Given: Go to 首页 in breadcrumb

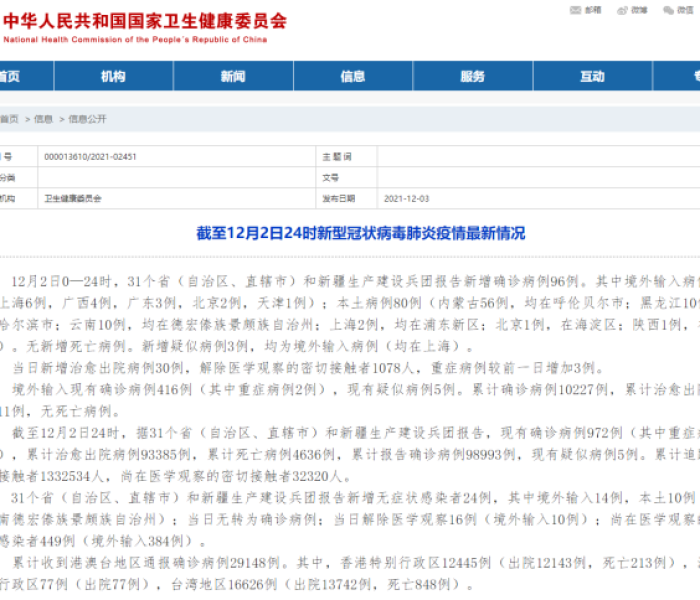Looking at the screenshot, I should click(9, 119).
